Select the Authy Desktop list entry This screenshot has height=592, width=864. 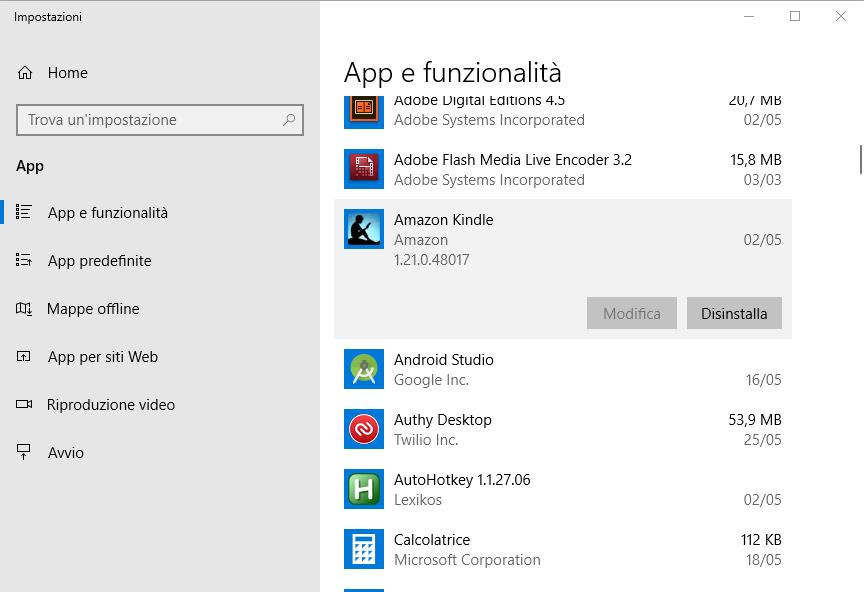point(563,429)
